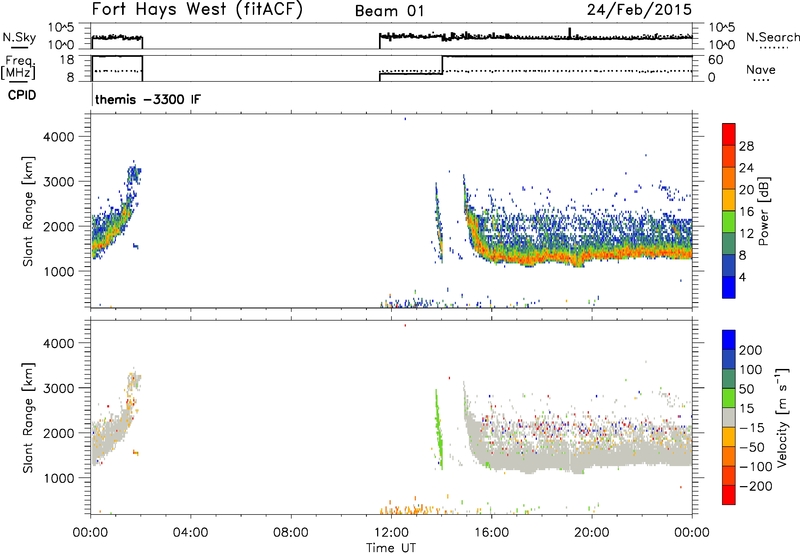The width and height of the screenshot is (800, 554).
Task: Click the blue top of the Velocity color bar
Action: [x=729, y=340]
